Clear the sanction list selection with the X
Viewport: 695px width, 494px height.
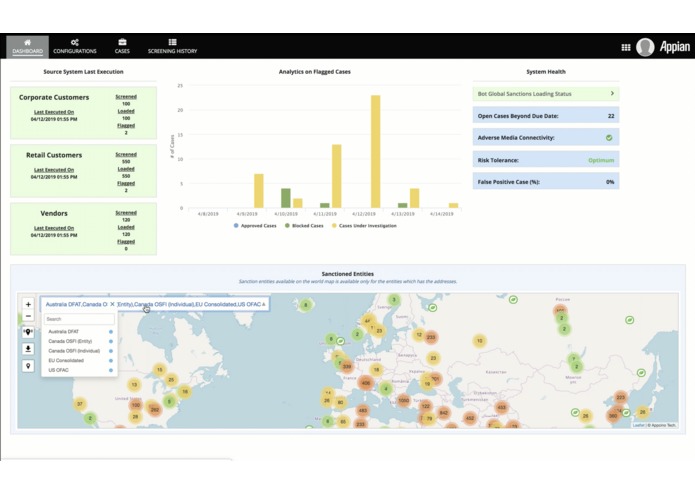113,304
